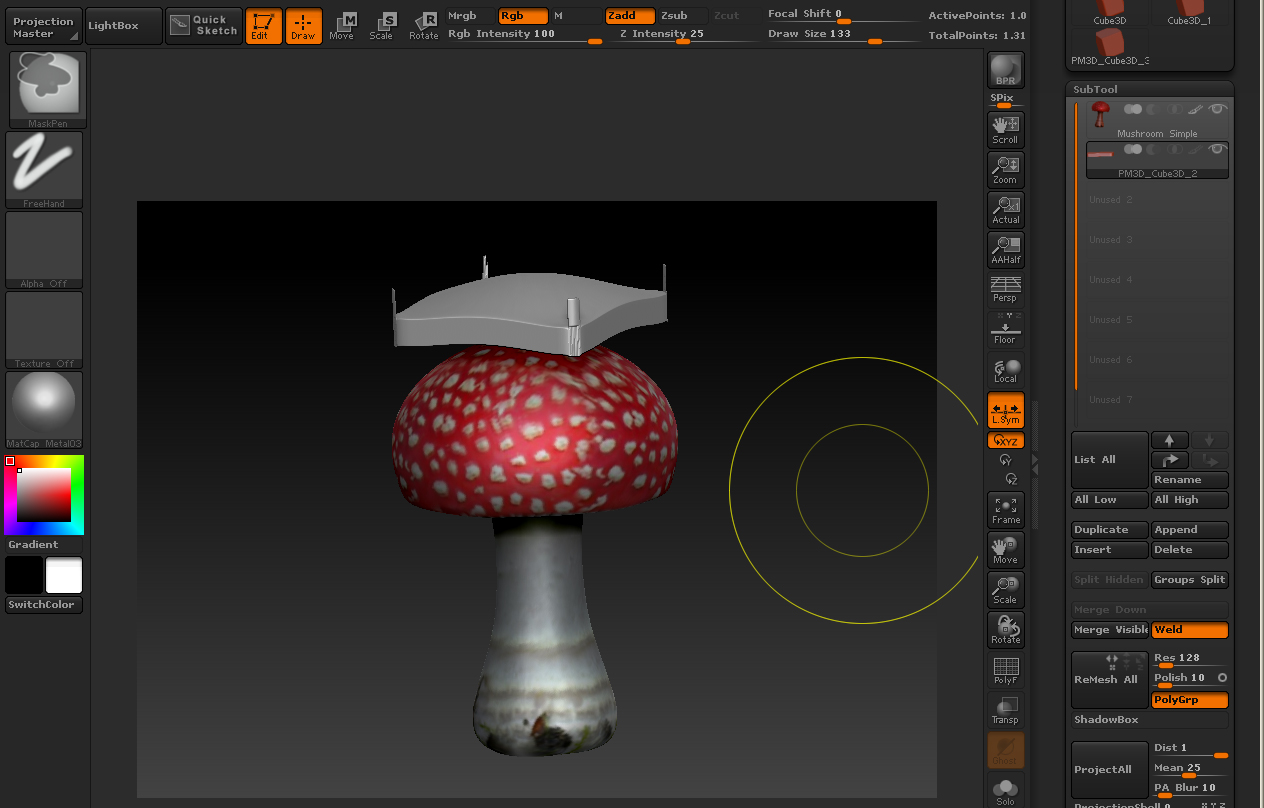Toggle XYZ rotation mode

[x=1006, y=440]
